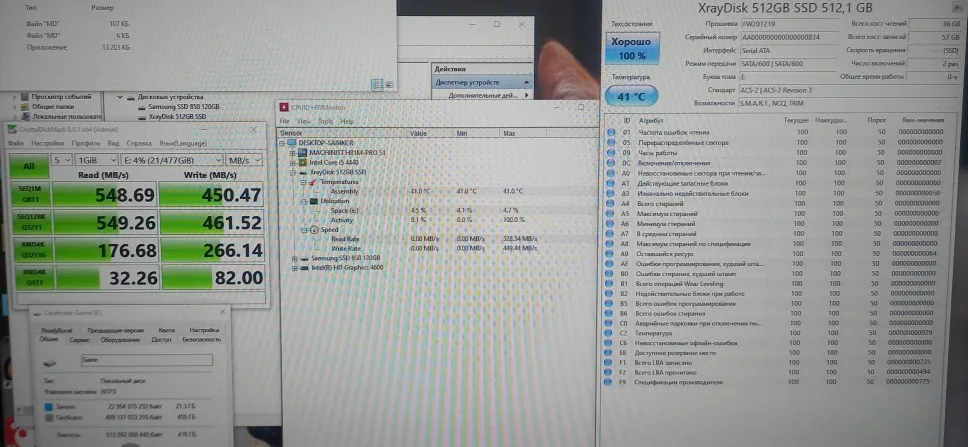Open View menu in HWMonitor

[x=304, y=122]
